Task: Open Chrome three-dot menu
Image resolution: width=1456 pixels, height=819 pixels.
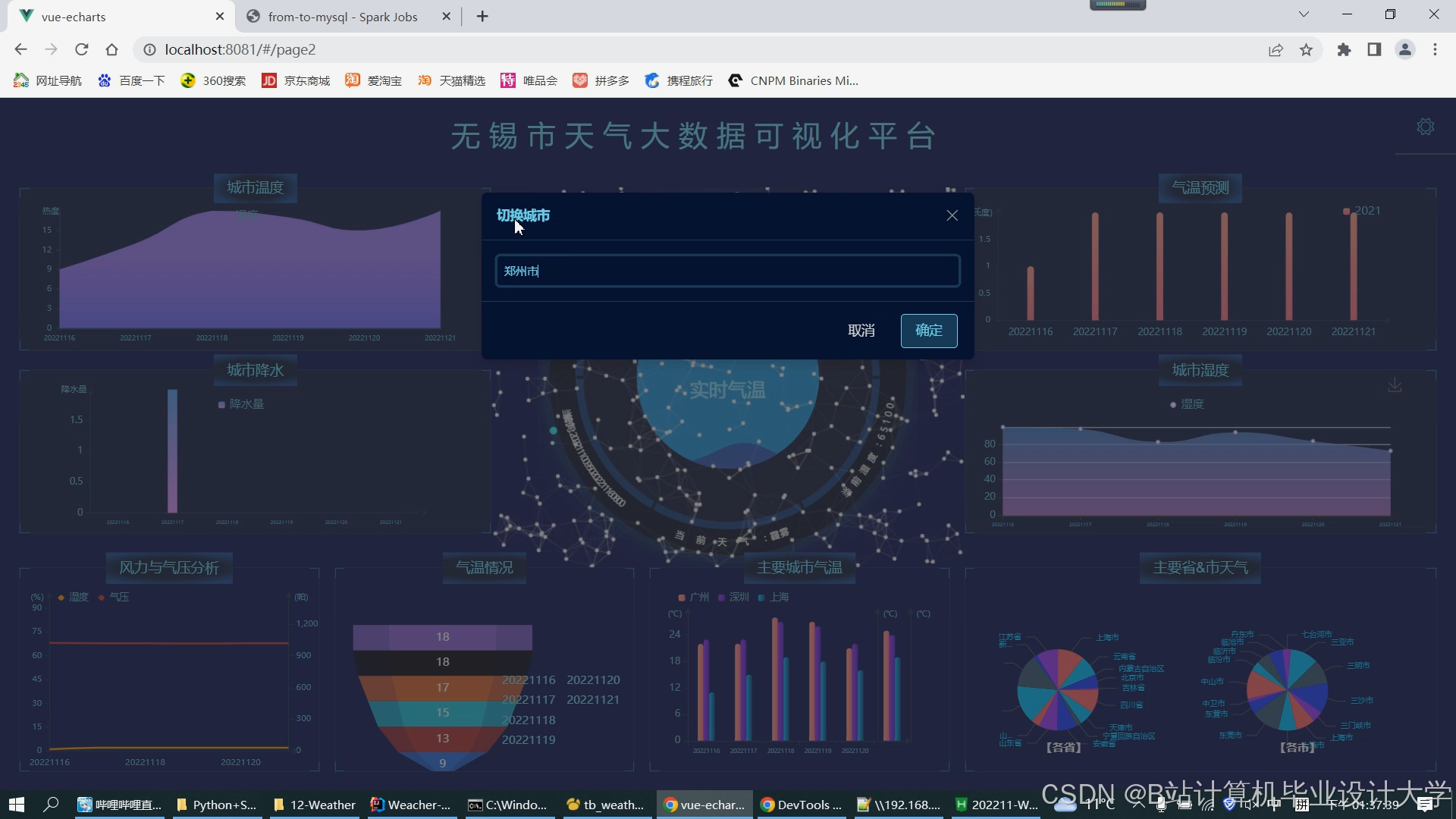Action: click(1435, 49)
